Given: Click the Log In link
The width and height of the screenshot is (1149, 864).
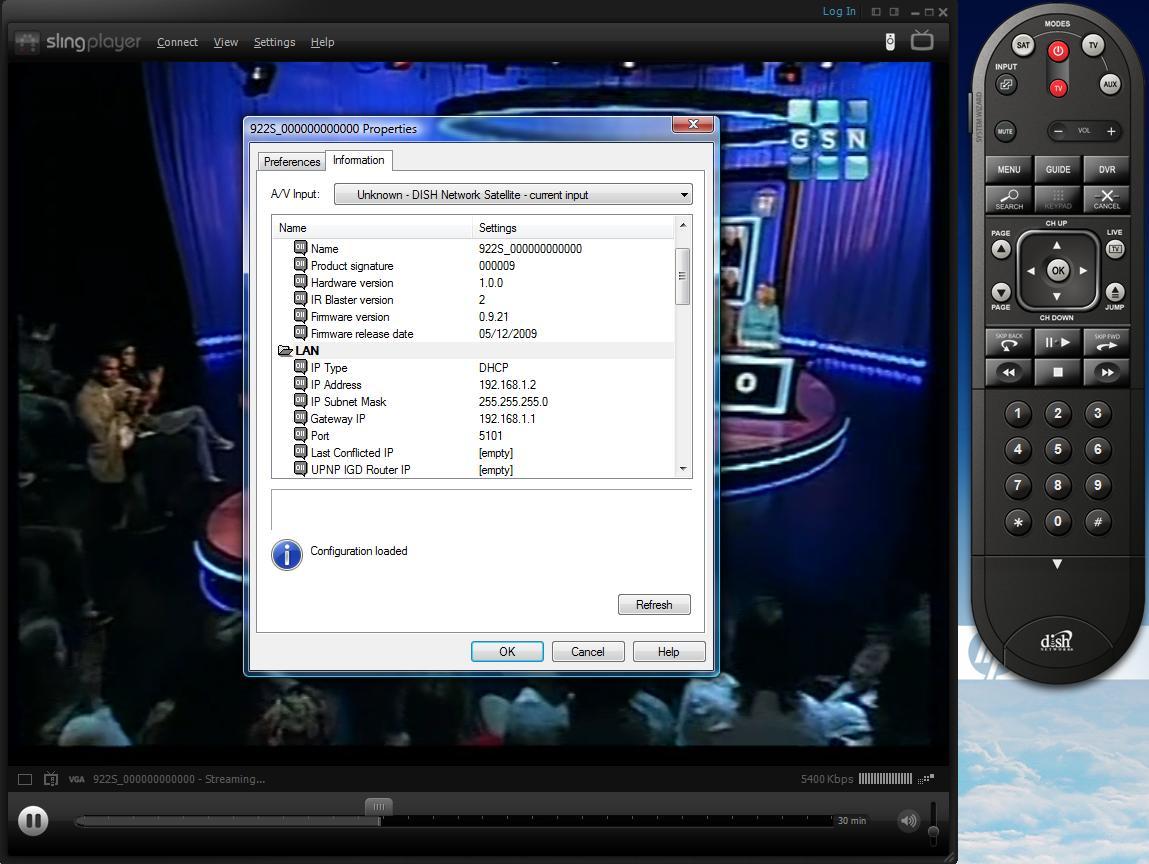Looking at the screenshot, I should 839,11.
